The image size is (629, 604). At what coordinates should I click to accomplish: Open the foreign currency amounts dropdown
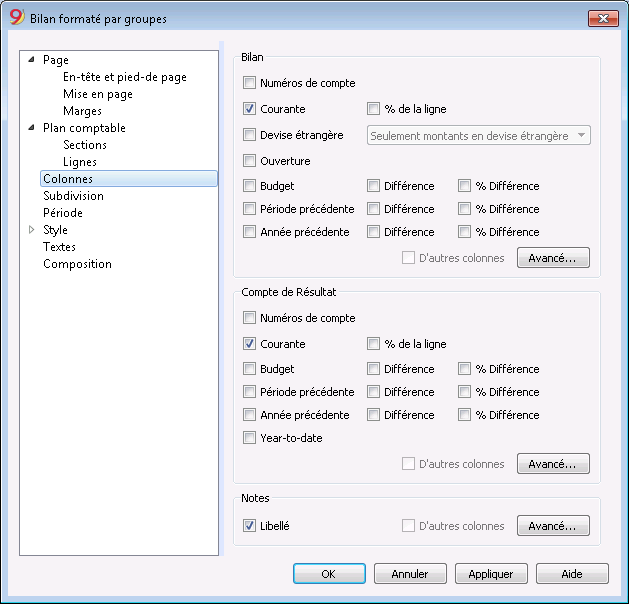click(479, 136)
